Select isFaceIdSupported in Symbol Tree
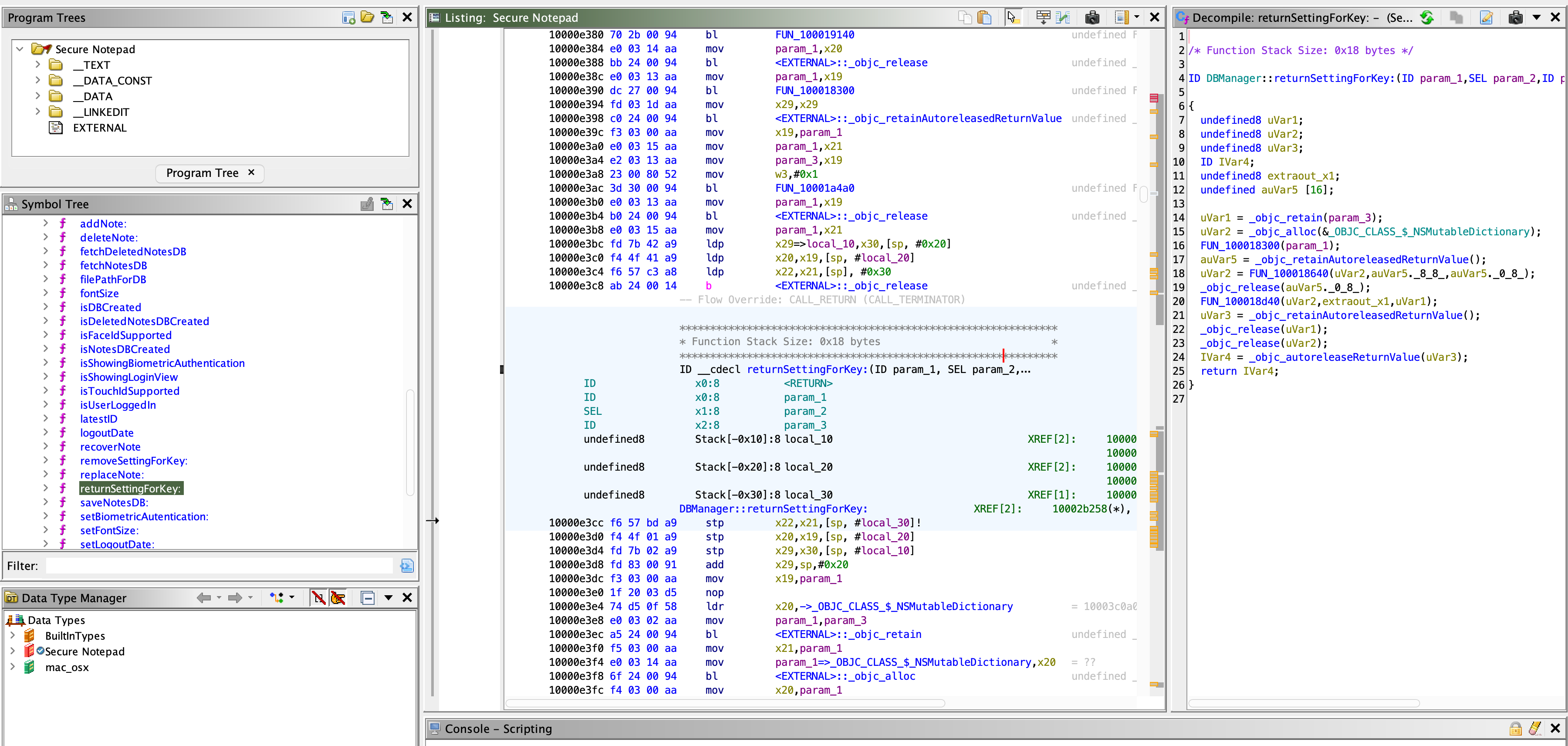Image resolution: width=1568 pixels, height=746 pixels. (125, 335)
